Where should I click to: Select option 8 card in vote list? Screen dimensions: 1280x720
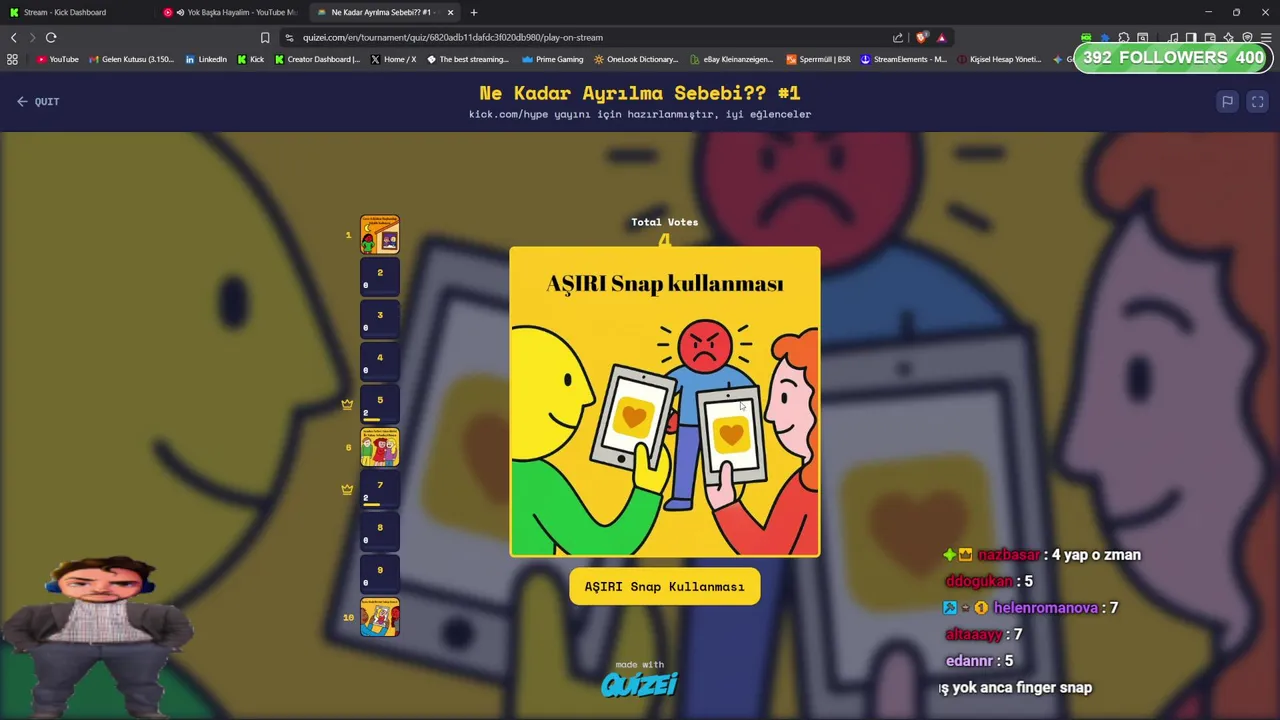tap(380, 532)
